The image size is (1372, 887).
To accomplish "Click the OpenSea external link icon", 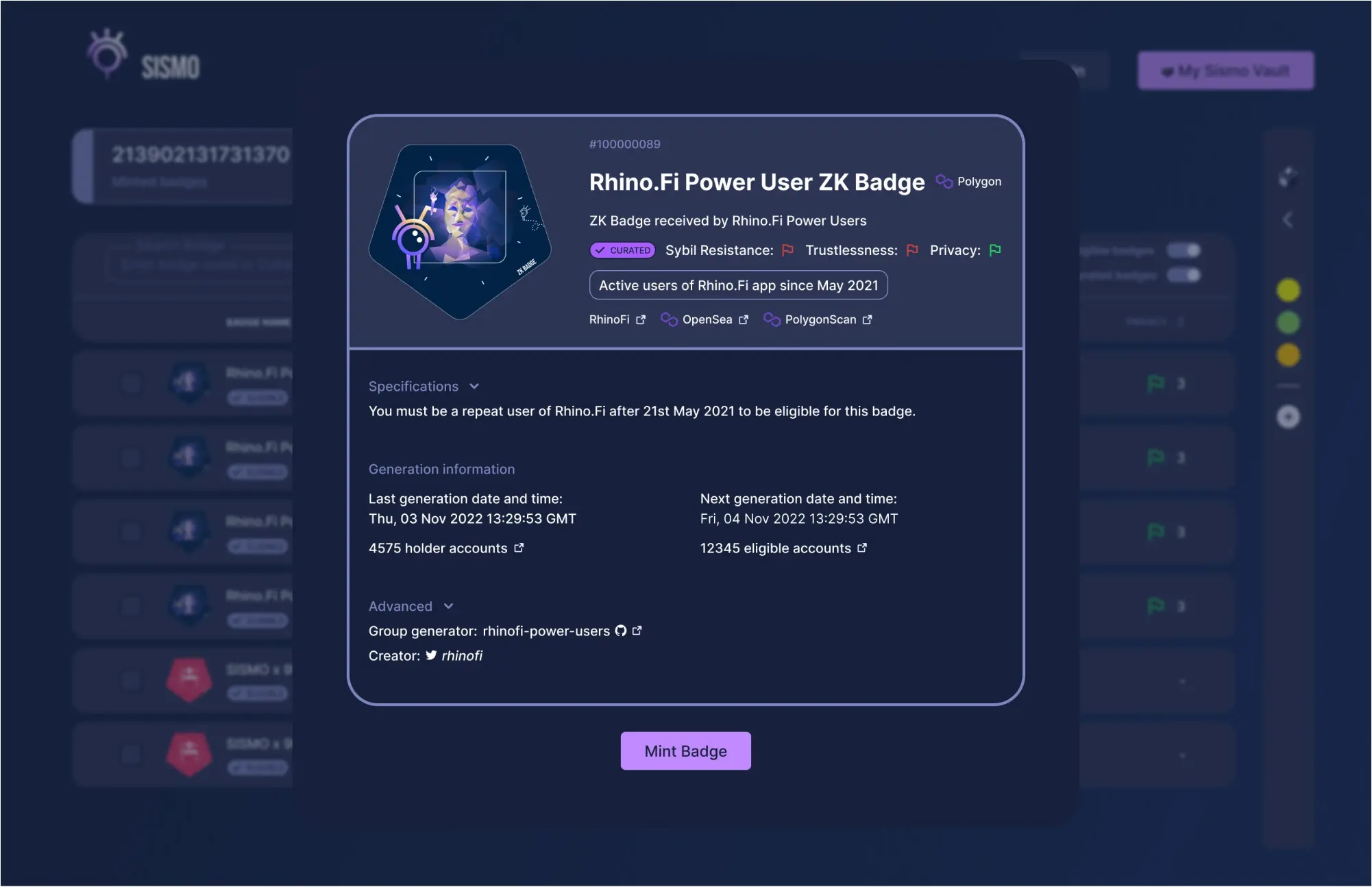I will tap(743, 320).
